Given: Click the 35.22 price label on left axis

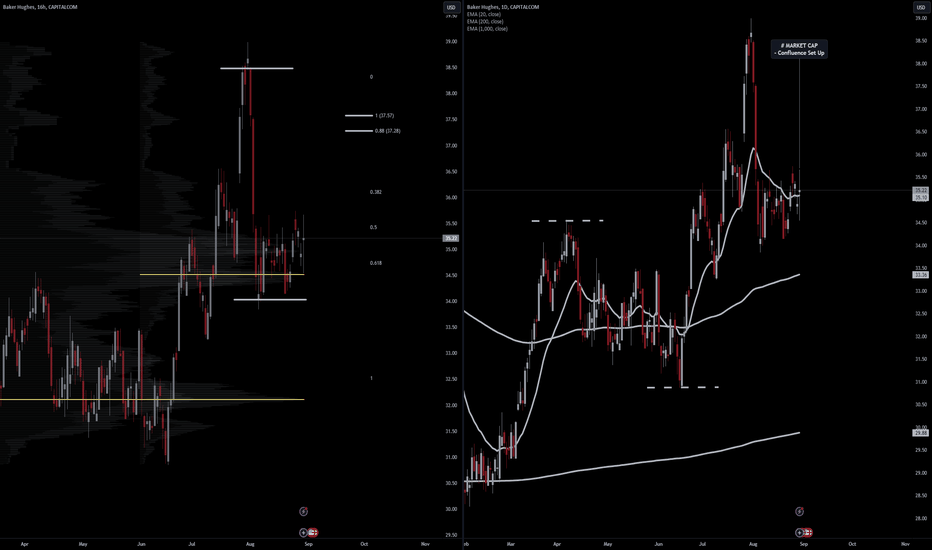Looking at the screenshot, I should click(x=451, y=238).
